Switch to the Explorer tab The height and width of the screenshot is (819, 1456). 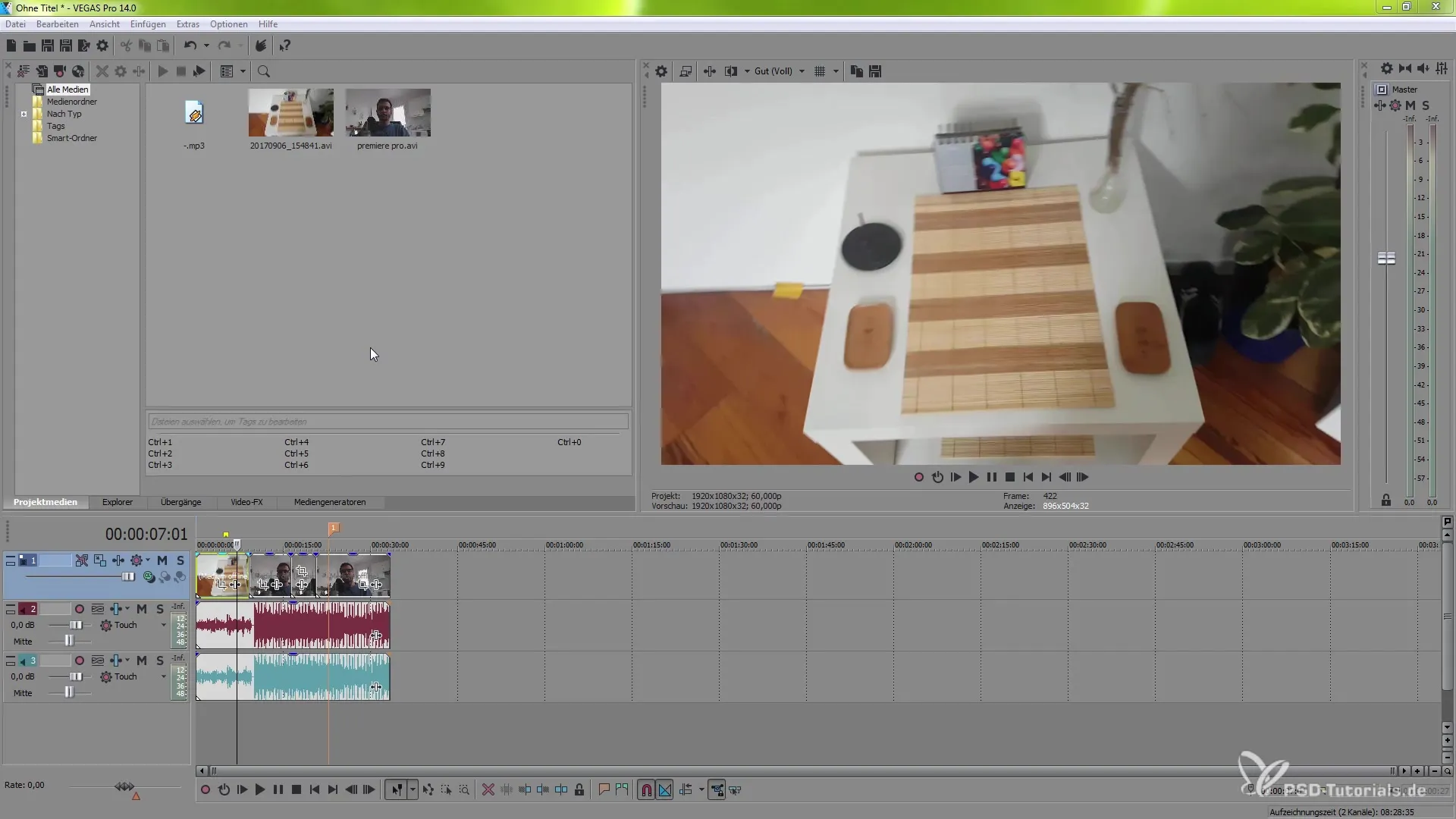pyautogui.click(x=118, y=502)
